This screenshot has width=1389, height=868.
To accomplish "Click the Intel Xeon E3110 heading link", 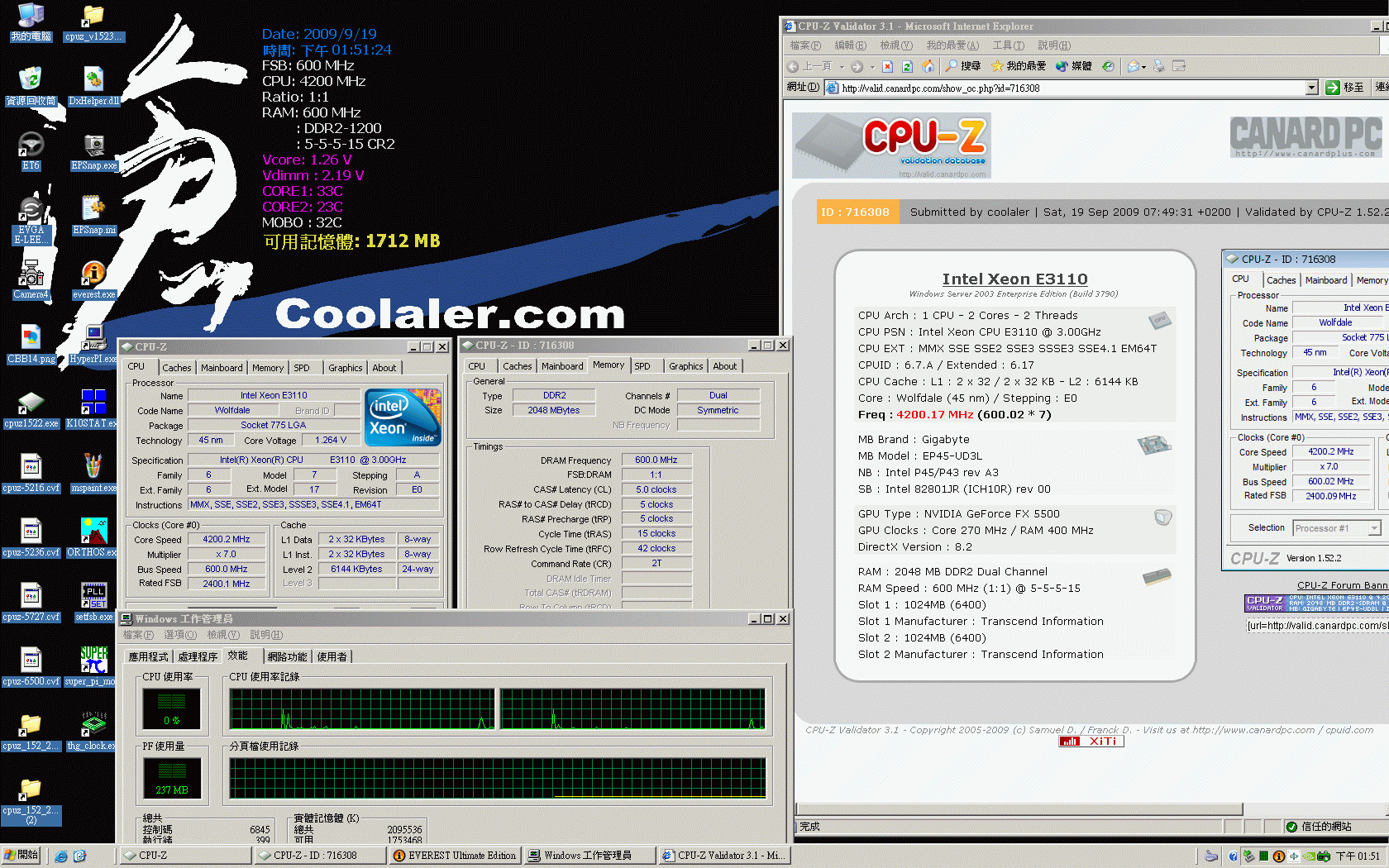I will click(x=1014, y=279).
